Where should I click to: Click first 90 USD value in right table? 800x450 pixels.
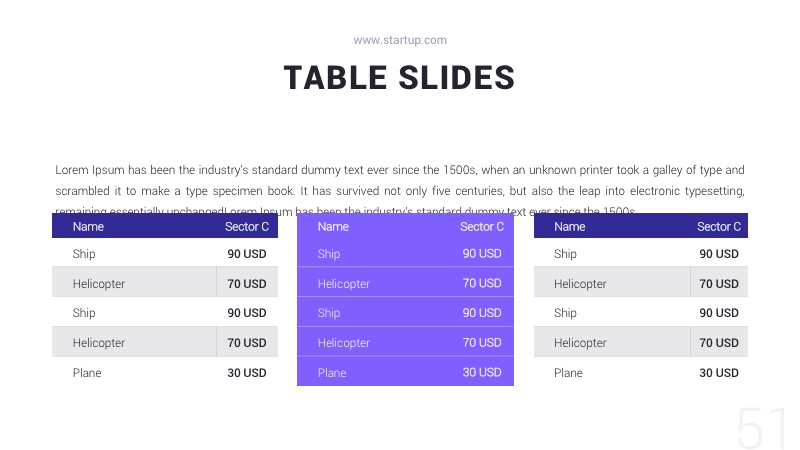click(719, 254)
